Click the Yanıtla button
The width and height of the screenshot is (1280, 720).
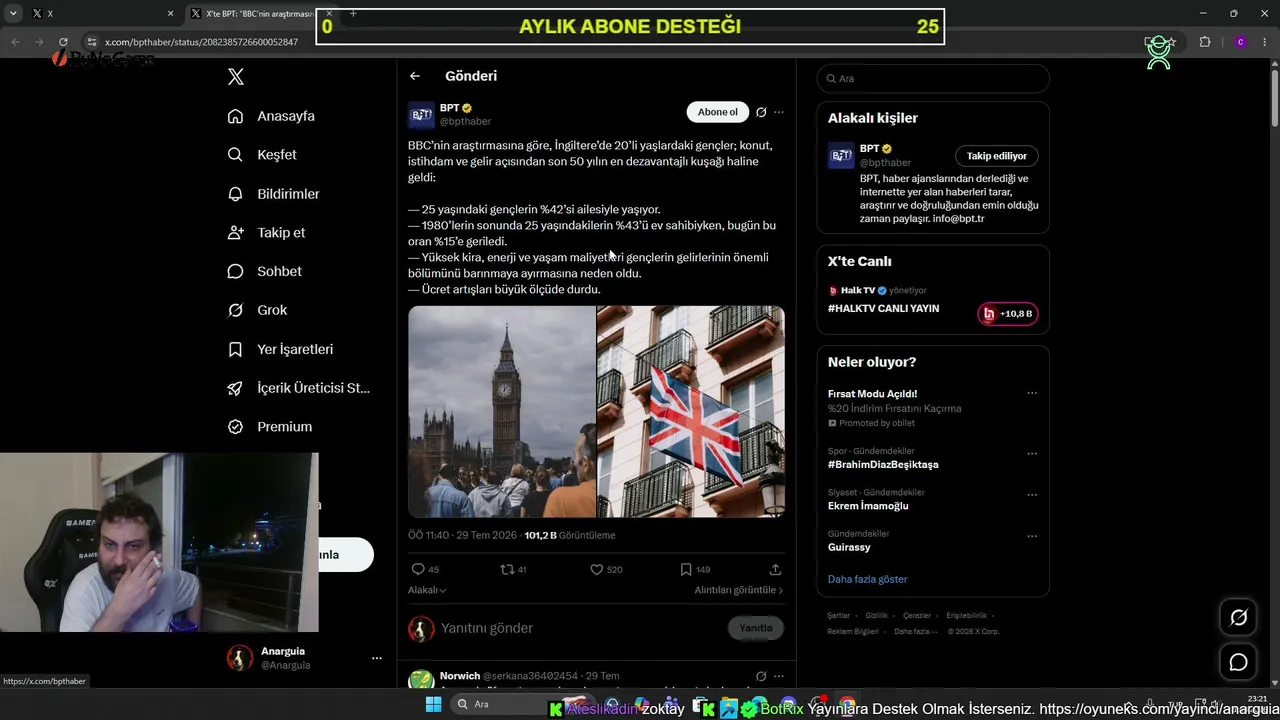click(756, 628)
